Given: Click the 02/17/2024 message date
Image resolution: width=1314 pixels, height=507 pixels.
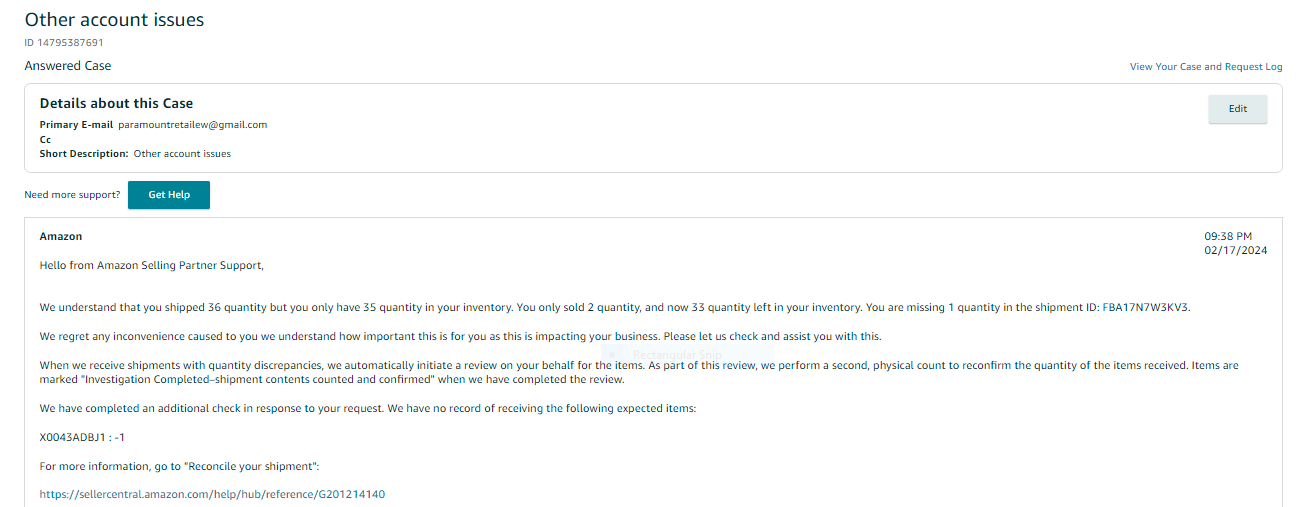Looking at the screenshot, I should tap(1235, 251).
